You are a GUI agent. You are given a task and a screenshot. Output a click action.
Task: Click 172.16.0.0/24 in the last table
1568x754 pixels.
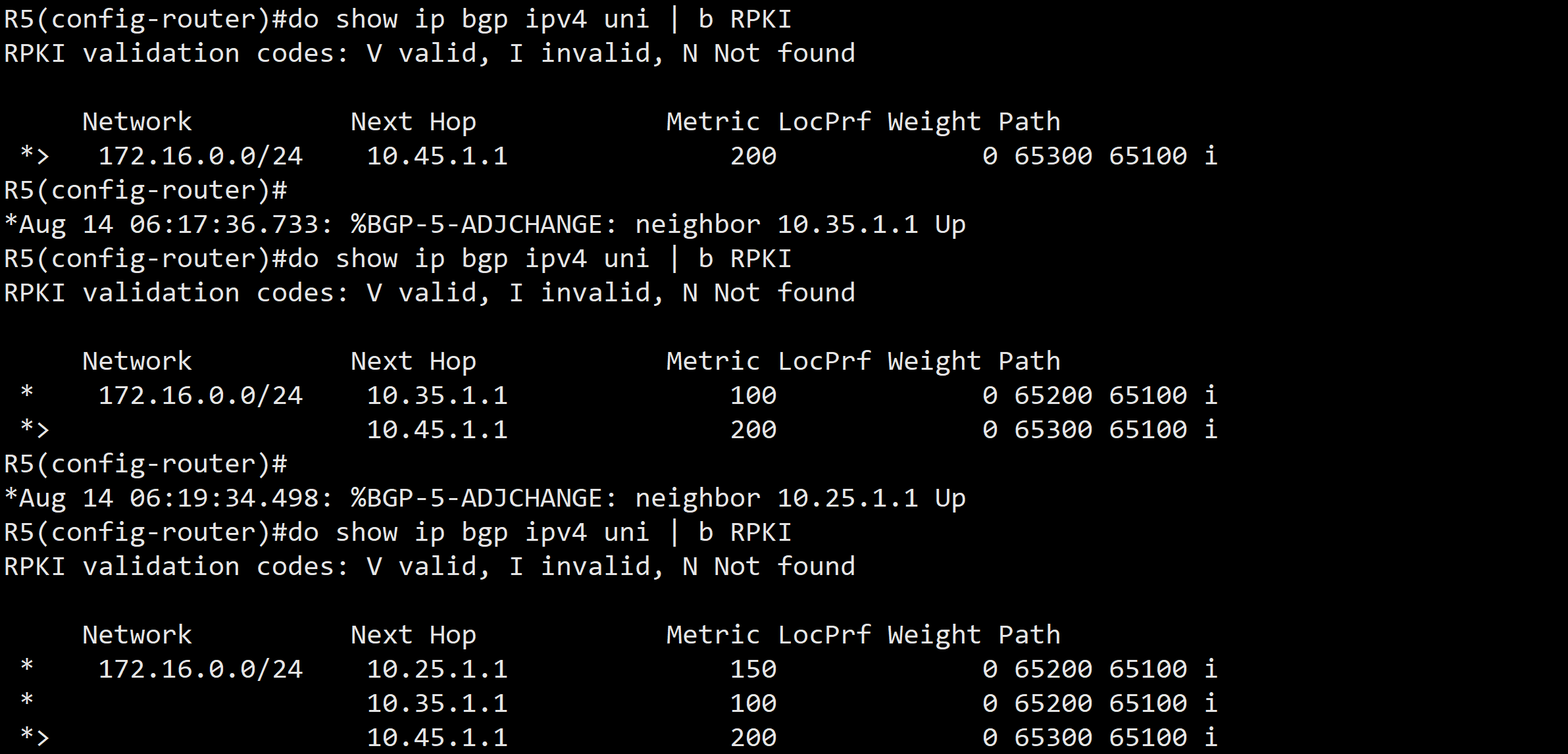200,670
